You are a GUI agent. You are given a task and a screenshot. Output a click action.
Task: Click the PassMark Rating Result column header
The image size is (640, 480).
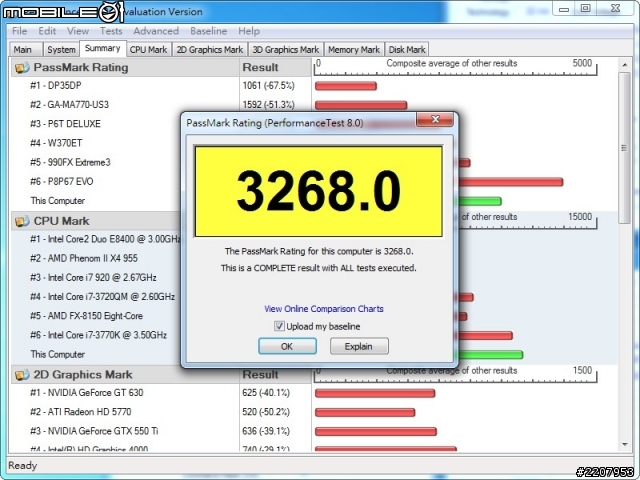275,67
